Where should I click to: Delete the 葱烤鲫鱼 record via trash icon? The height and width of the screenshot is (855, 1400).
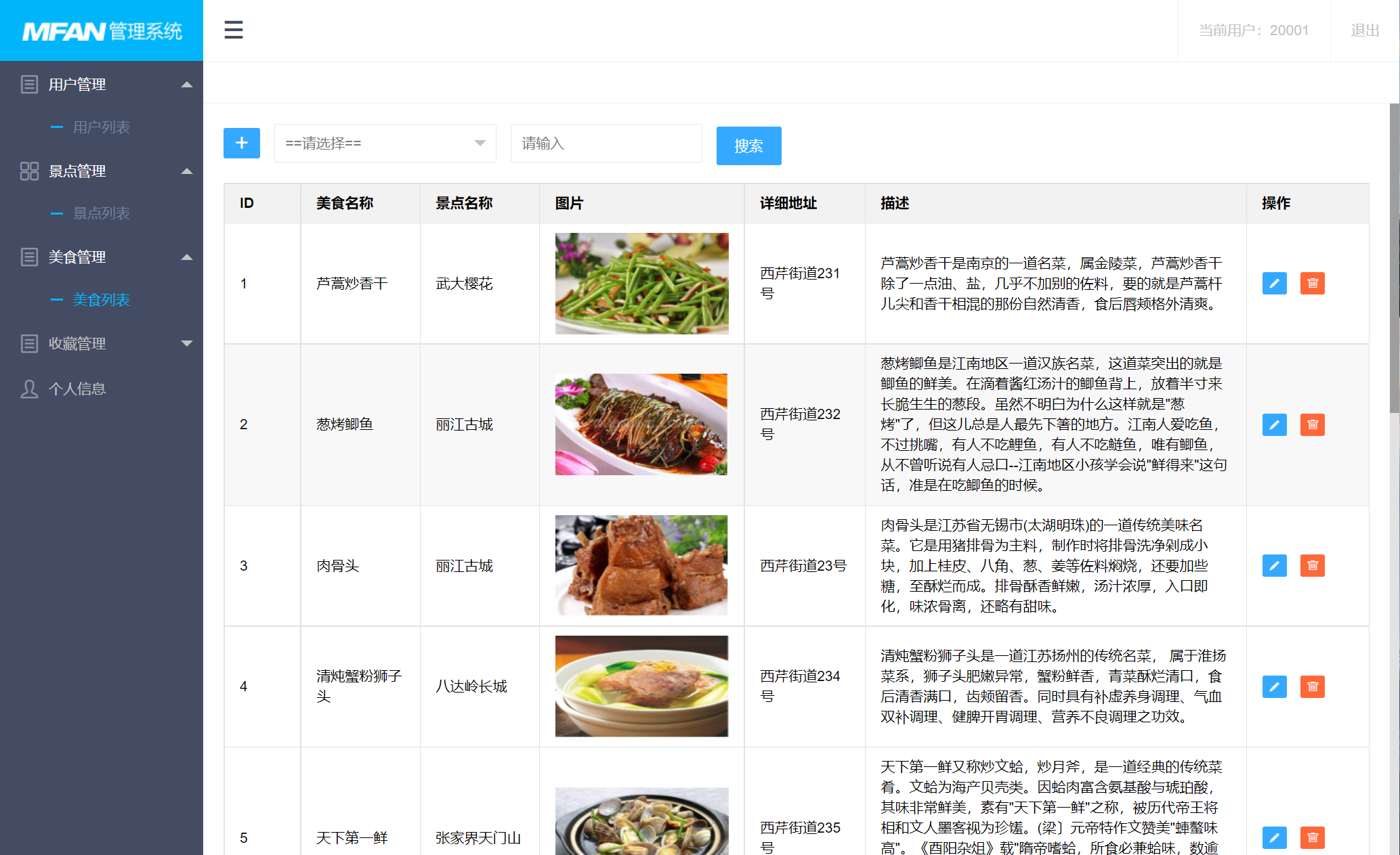(x=1313, y=425)
